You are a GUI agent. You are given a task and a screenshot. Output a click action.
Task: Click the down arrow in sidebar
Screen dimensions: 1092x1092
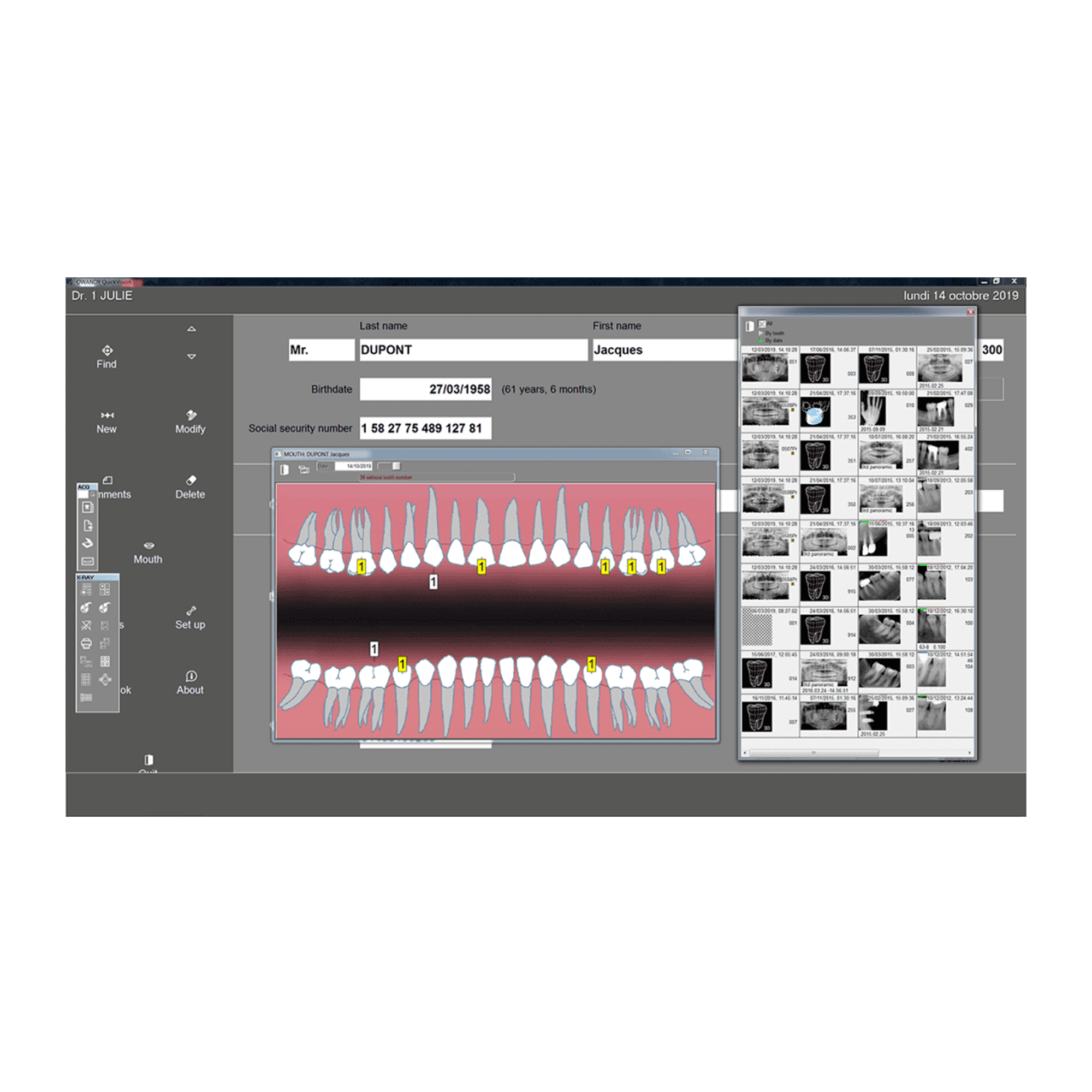pos(192,357)
